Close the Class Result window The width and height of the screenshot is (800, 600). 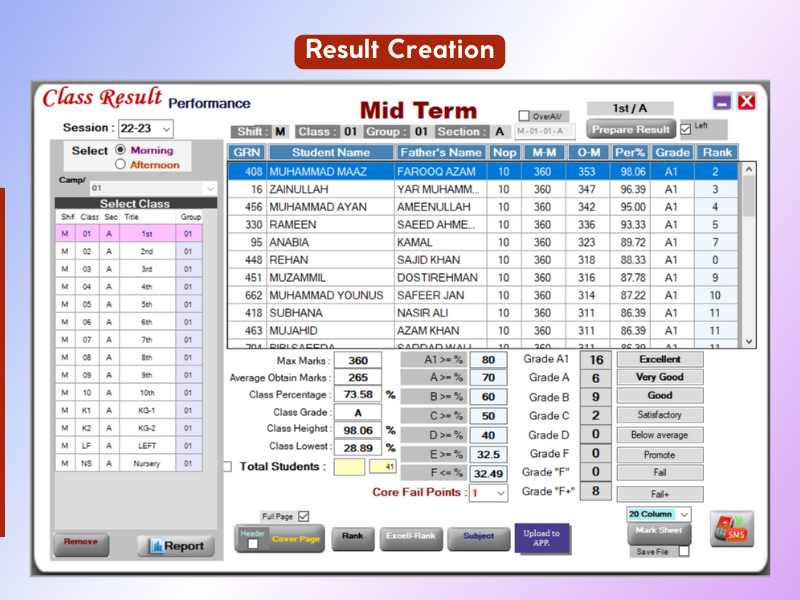point(746,101)
